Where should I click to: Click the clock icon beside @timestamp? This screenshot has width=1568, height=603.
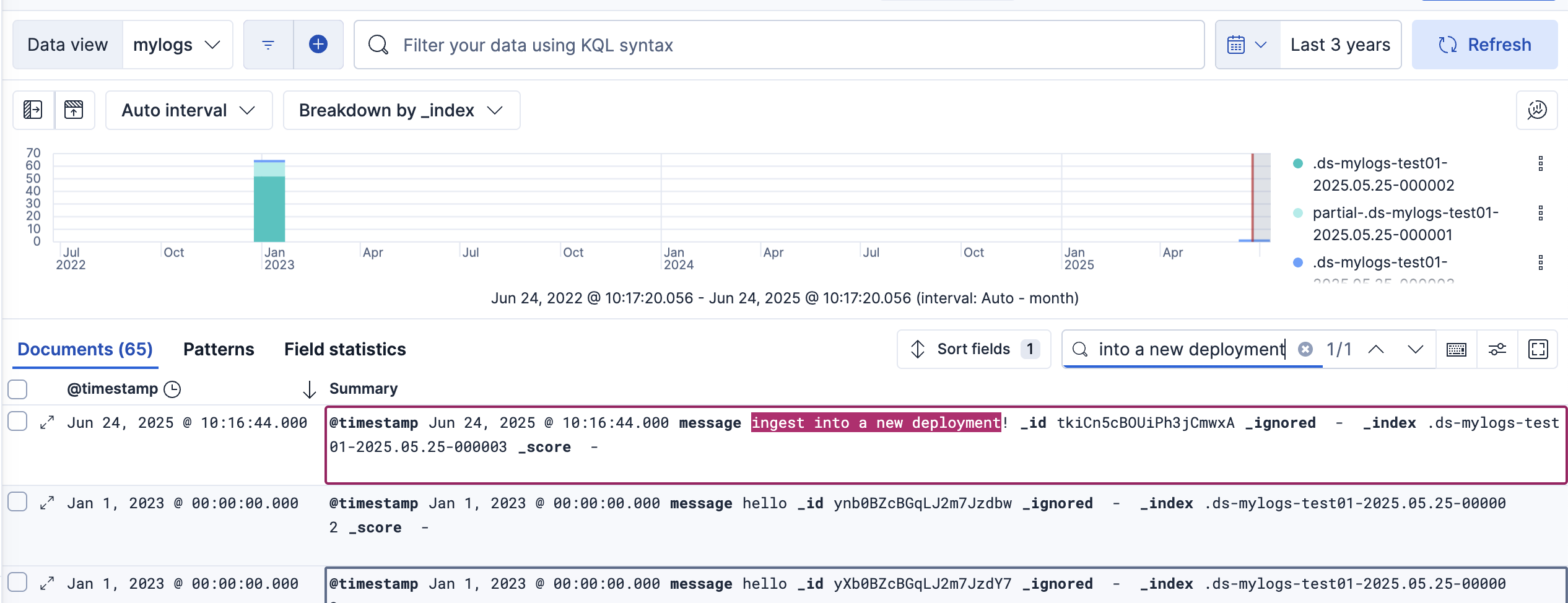[x=172, y=389]
